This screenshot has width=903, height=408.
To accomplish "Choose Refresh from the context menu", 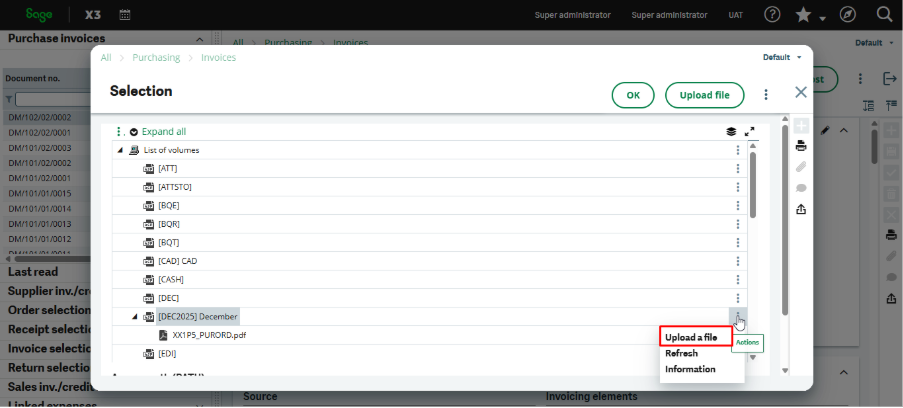I will point(681,353).
